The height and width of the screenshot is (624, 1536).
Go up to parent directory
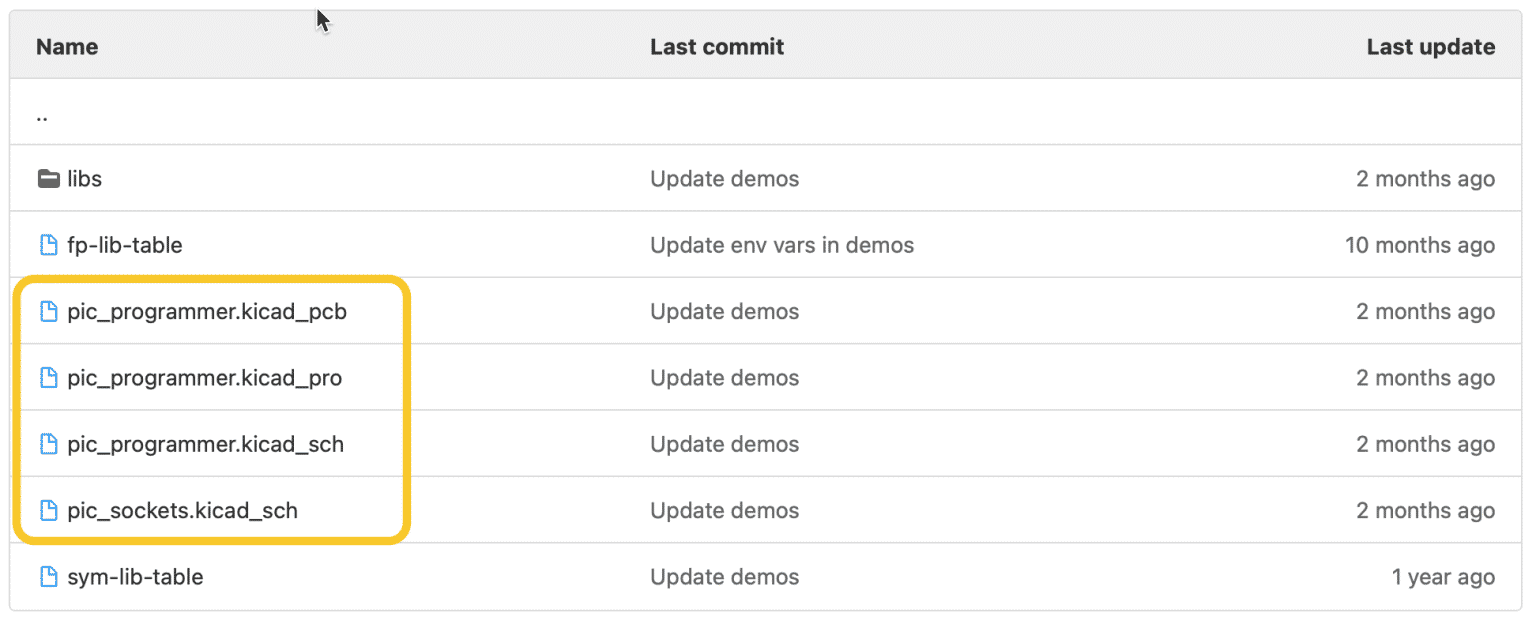(42, 114)
